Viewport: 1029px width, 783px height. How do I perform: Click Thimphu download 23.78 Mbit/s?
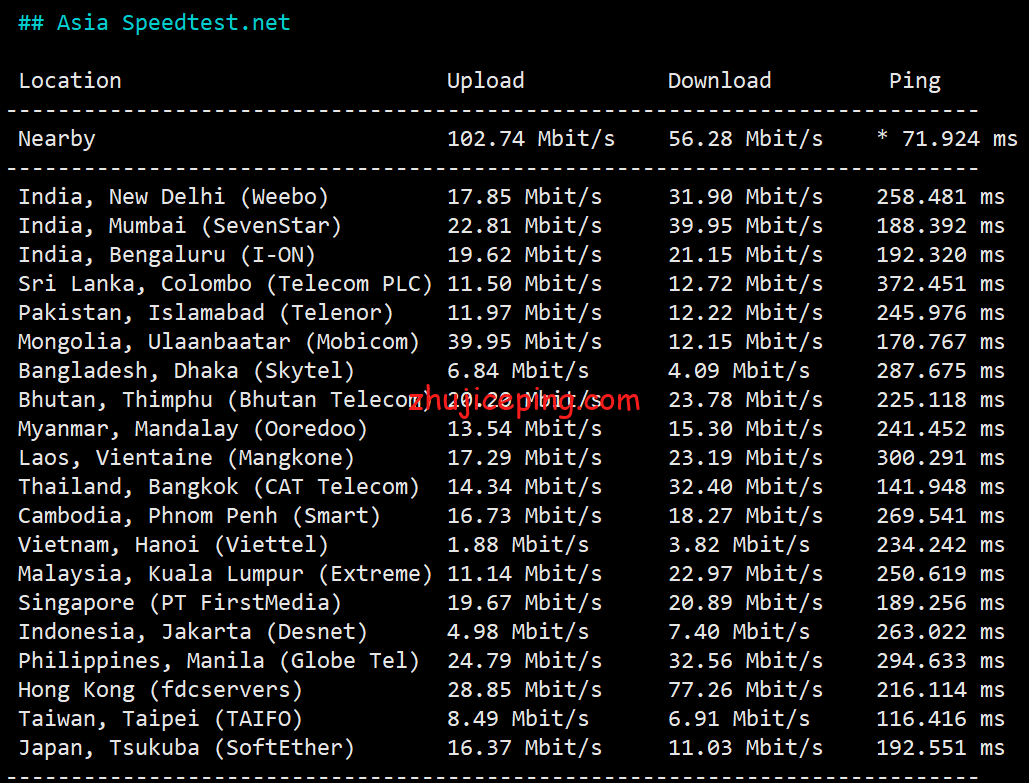tap(746, 400)
